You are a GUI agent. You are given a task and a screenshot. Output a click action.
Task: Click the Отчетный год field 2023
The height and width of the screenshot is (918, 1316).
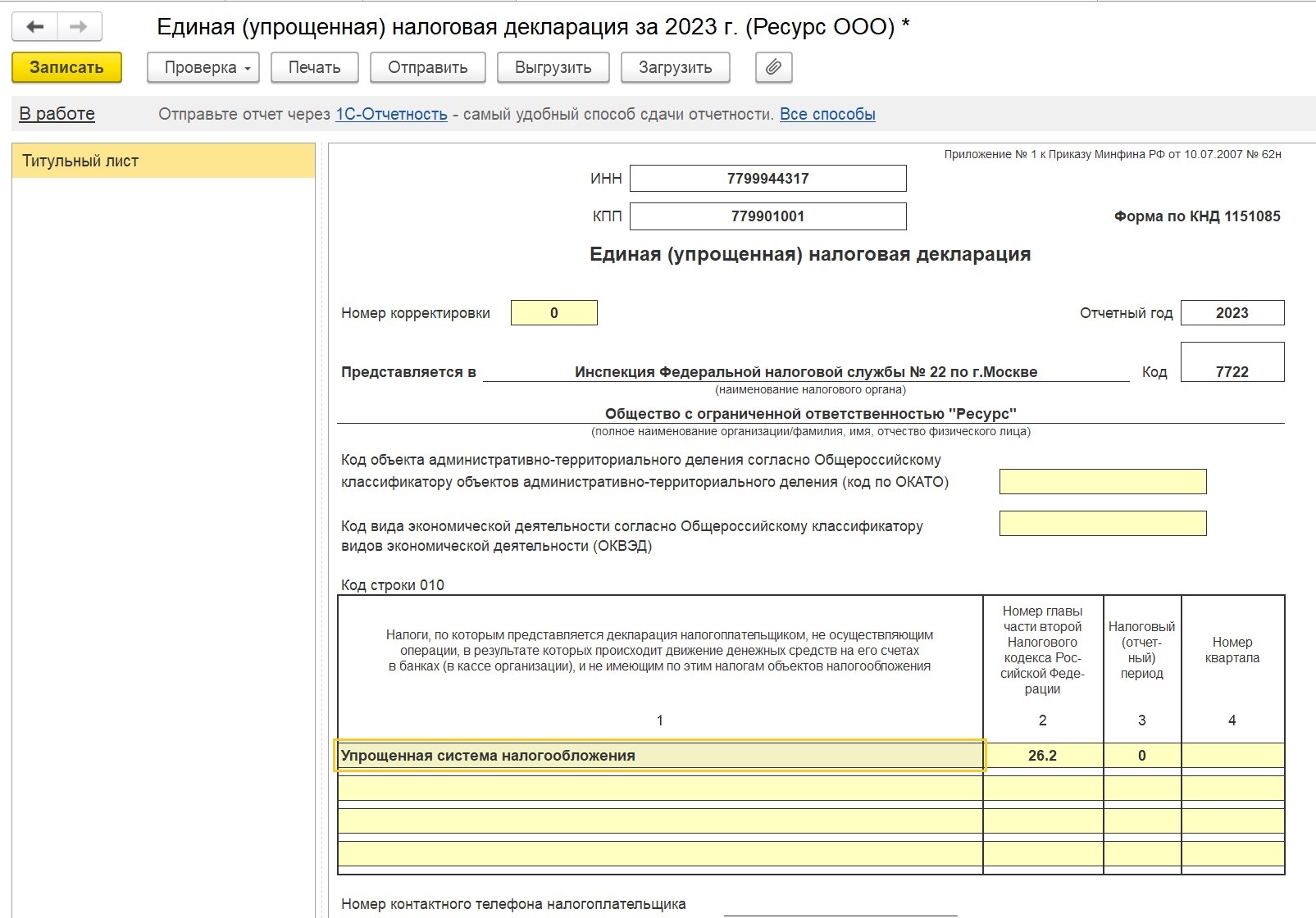tap(1232, 313)
